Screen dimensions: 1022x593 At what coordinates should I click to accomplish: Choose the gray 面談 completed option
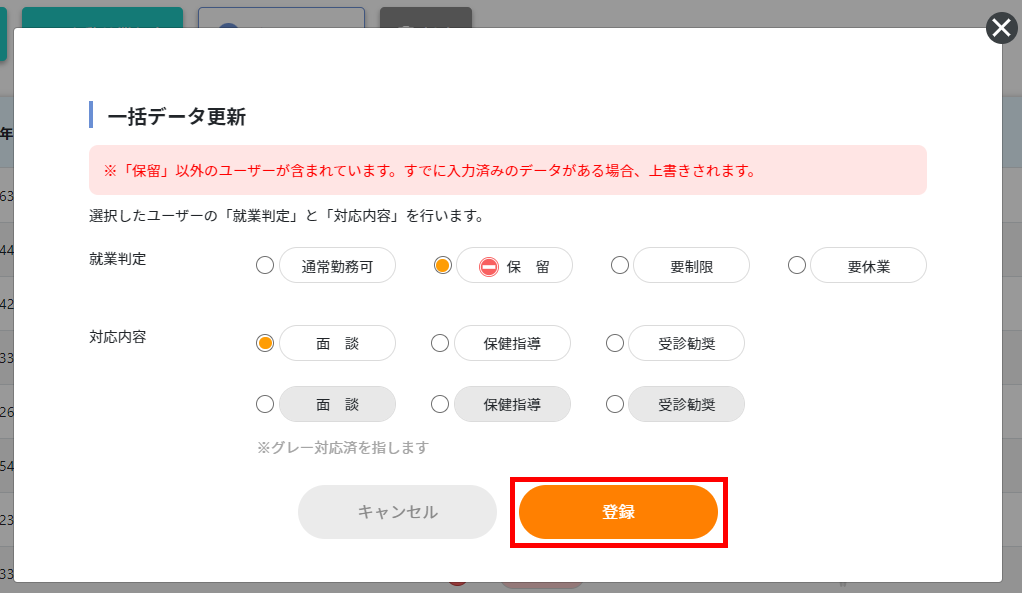(265, 404)
